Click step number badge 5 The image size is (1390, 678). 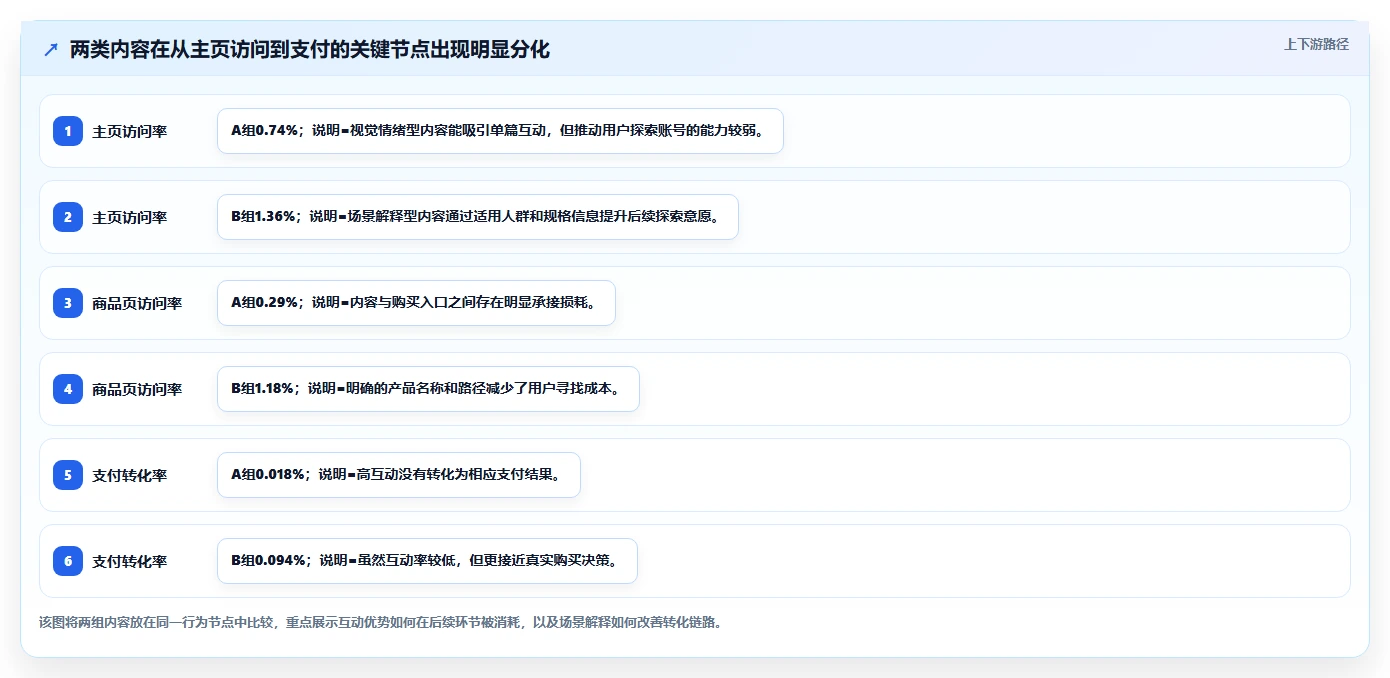[x=68, y=475]
